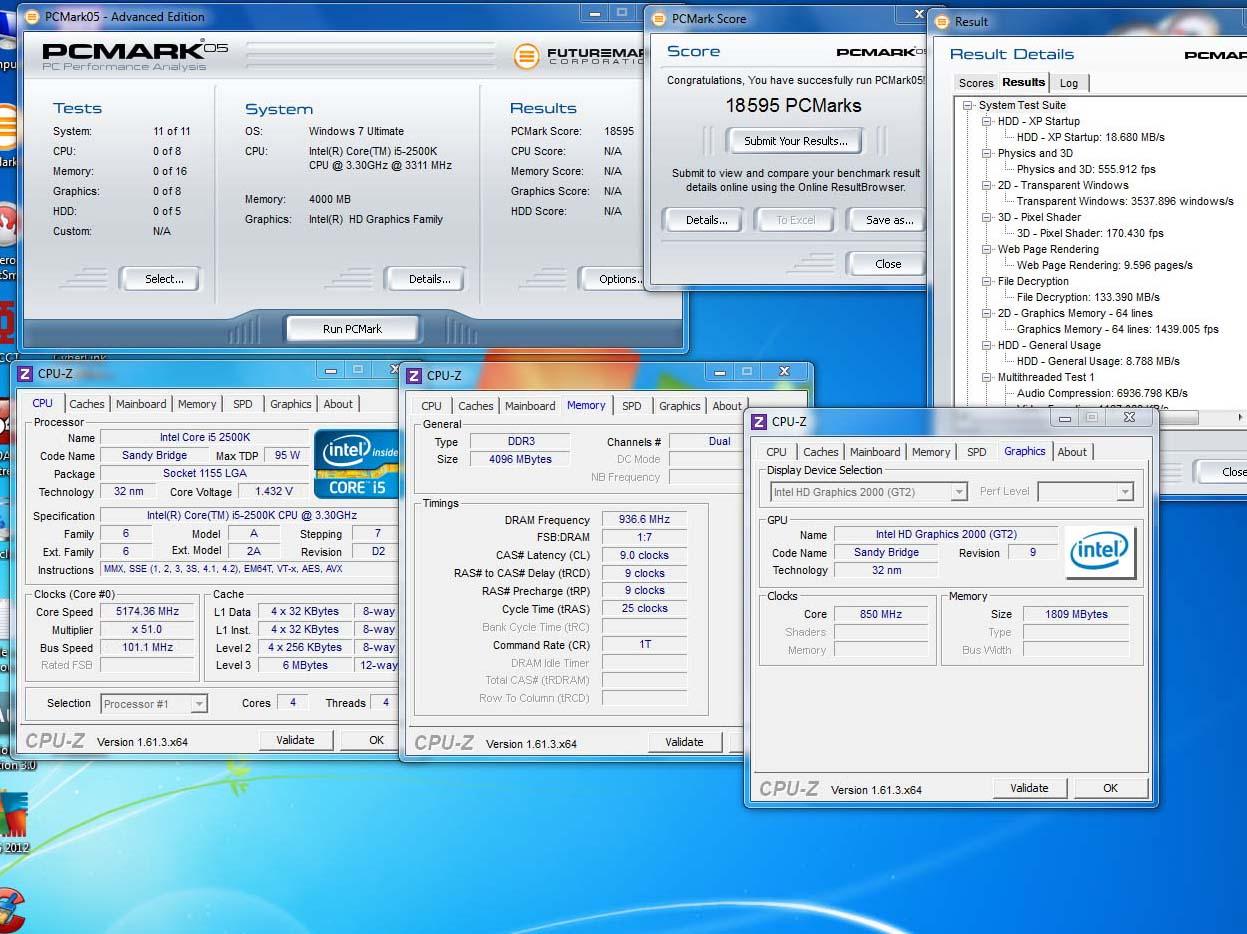The width and height of the screenshot is (1247, 934).
Task: Open the Processor #1 selection dropdown
Action: [199, 704]
